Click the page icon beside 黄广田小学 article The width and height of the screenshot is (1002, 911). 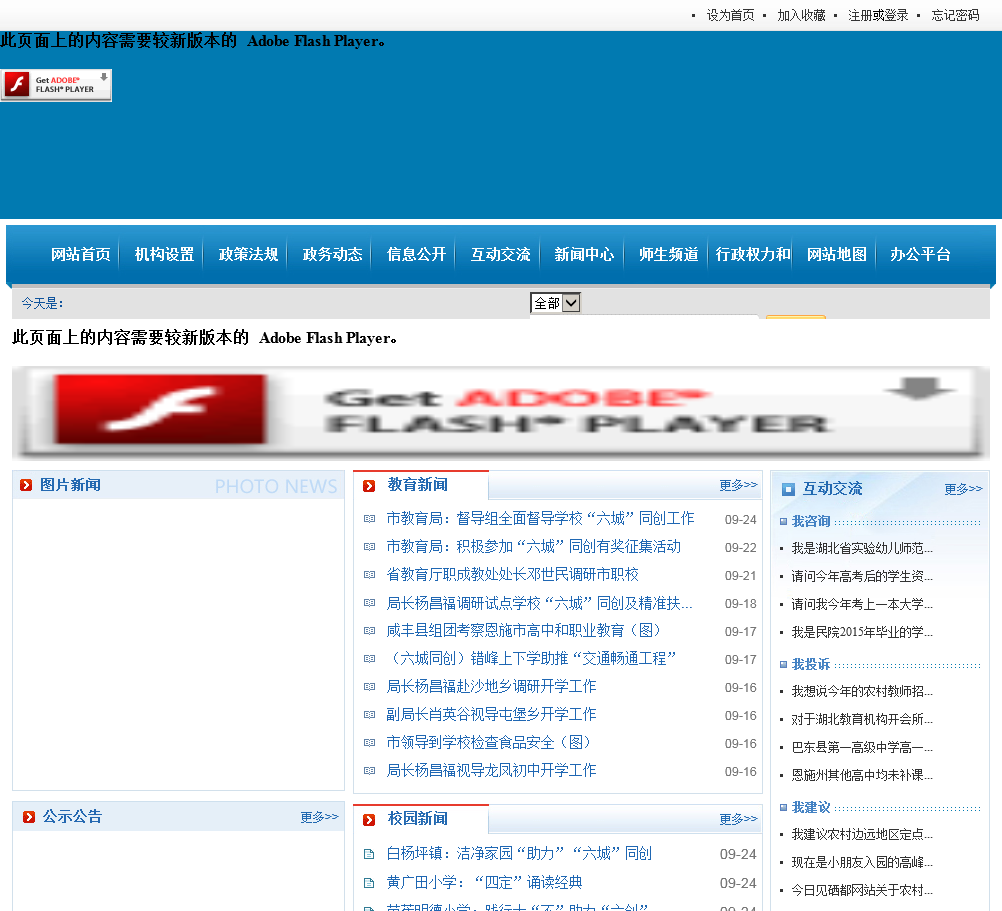click(x=369, y=884)
